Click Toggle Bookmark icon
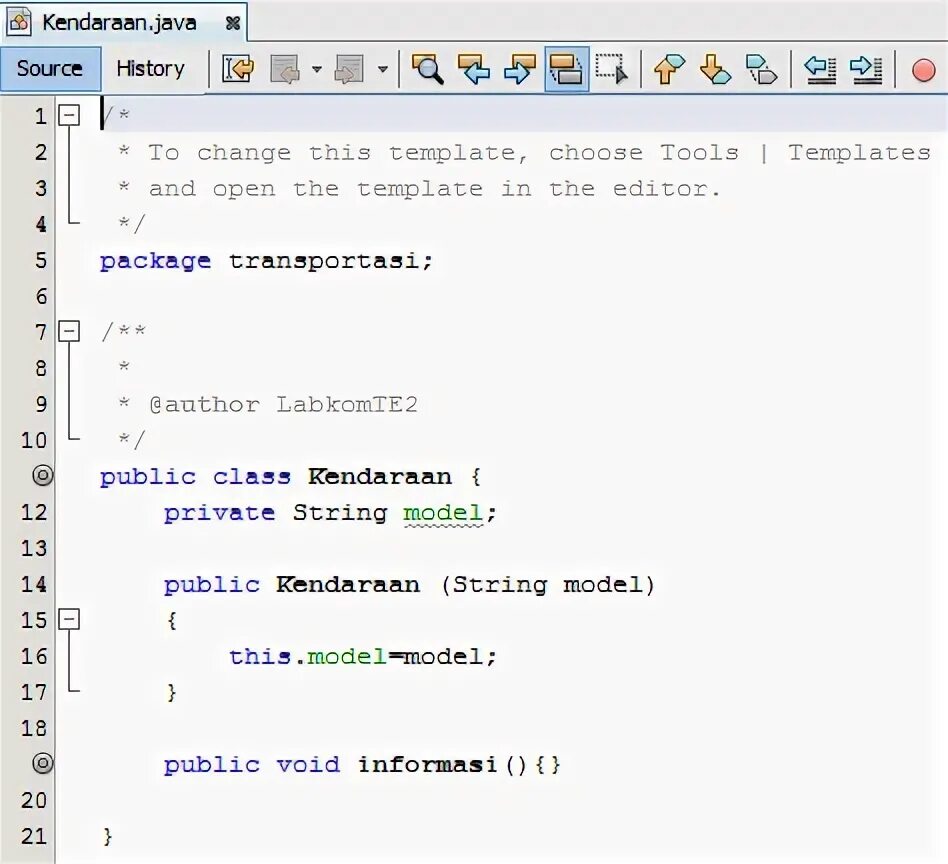The image size is (948, 864). tap(761, 68)
